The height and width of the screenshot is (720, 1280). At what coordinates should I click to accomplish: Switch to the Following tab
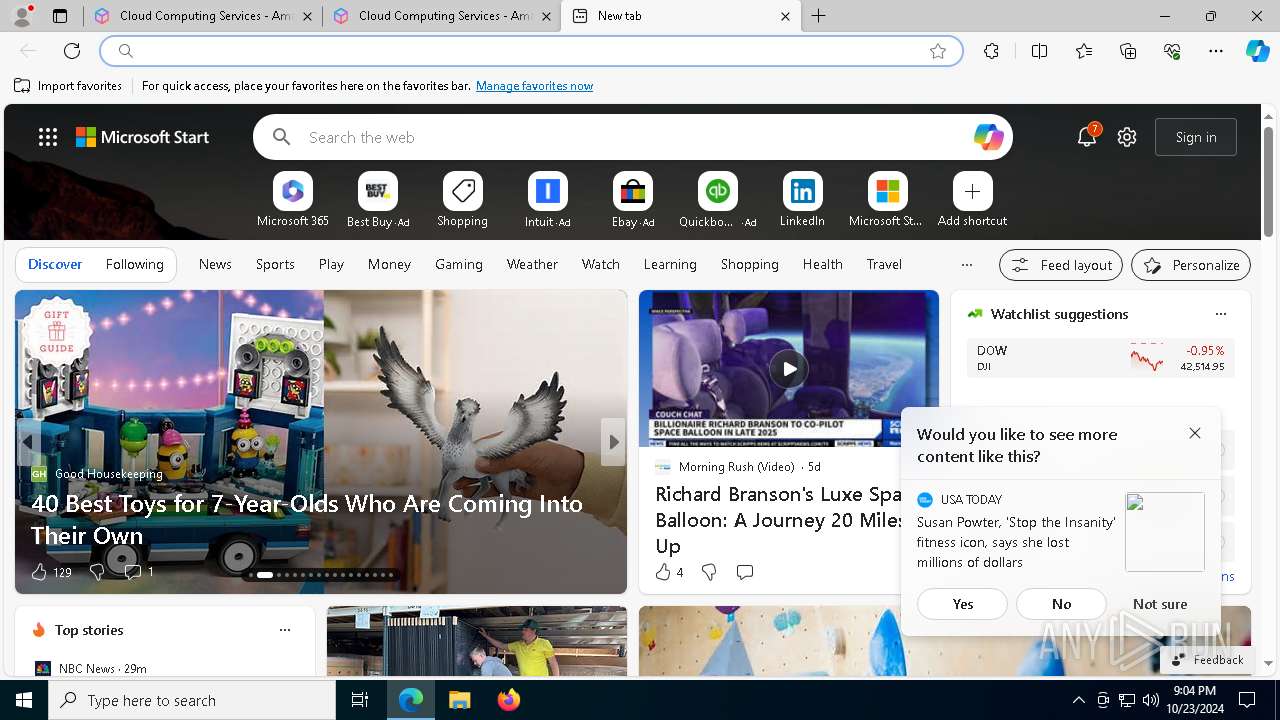point(134,264)
